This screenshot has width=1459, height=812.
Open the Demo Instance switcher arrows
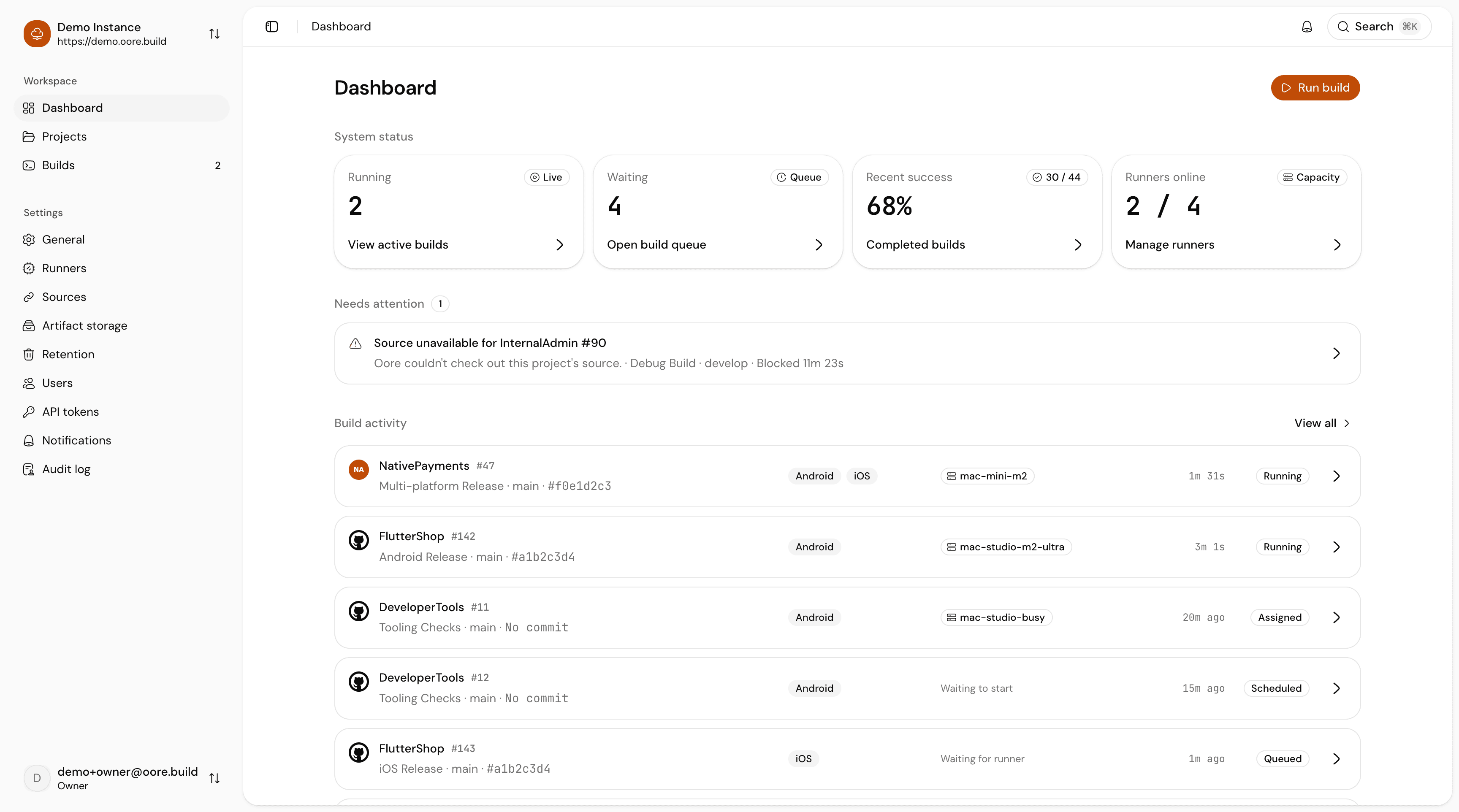coord(214,34)
